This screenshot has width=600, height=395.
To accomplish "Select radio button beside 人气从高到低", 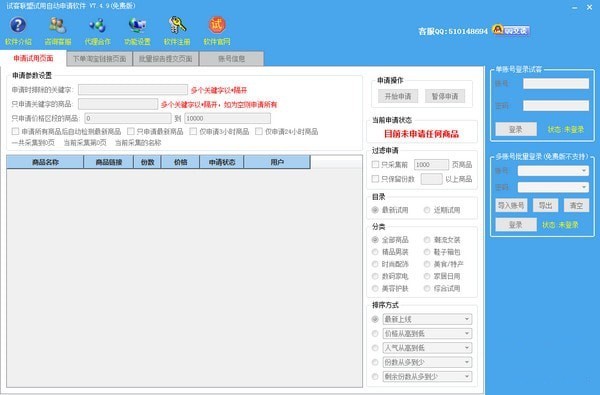I will coord(375,348).
